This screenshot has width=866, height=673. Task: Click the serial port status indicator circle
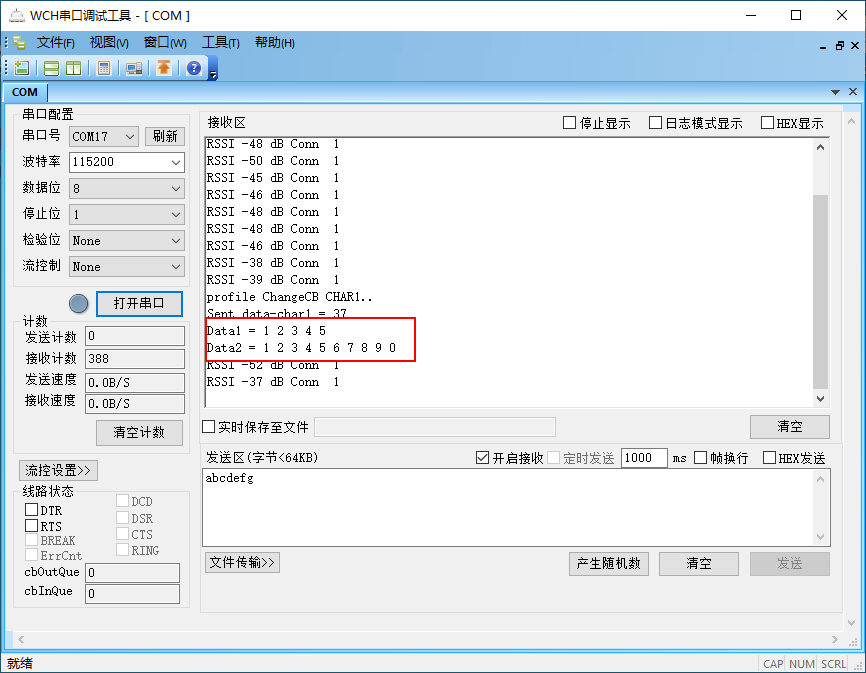pos(78,304)
